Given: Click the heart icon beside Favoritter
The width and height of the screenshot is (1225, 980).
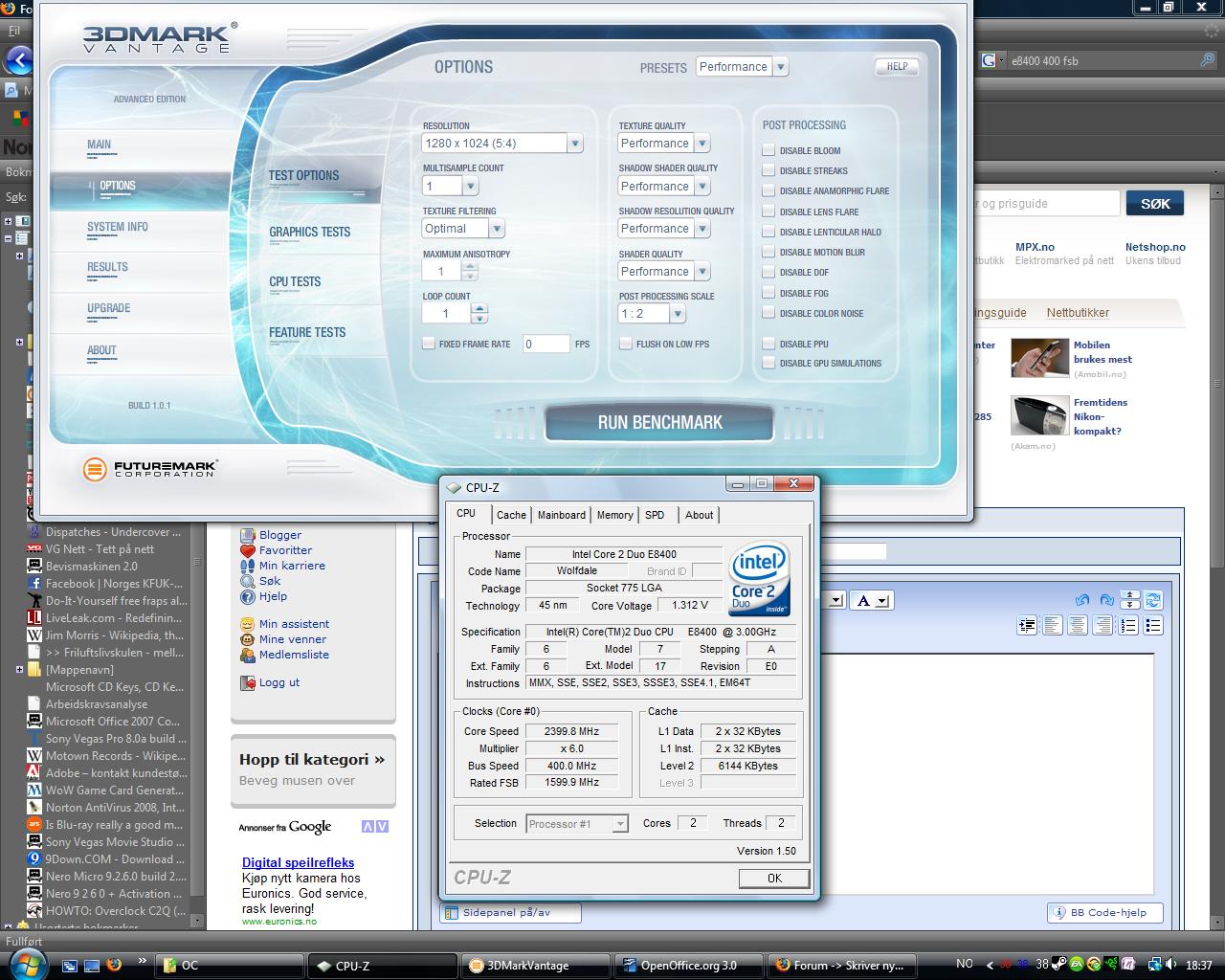Looking at the screenshot, I should [x=248, y=550].
